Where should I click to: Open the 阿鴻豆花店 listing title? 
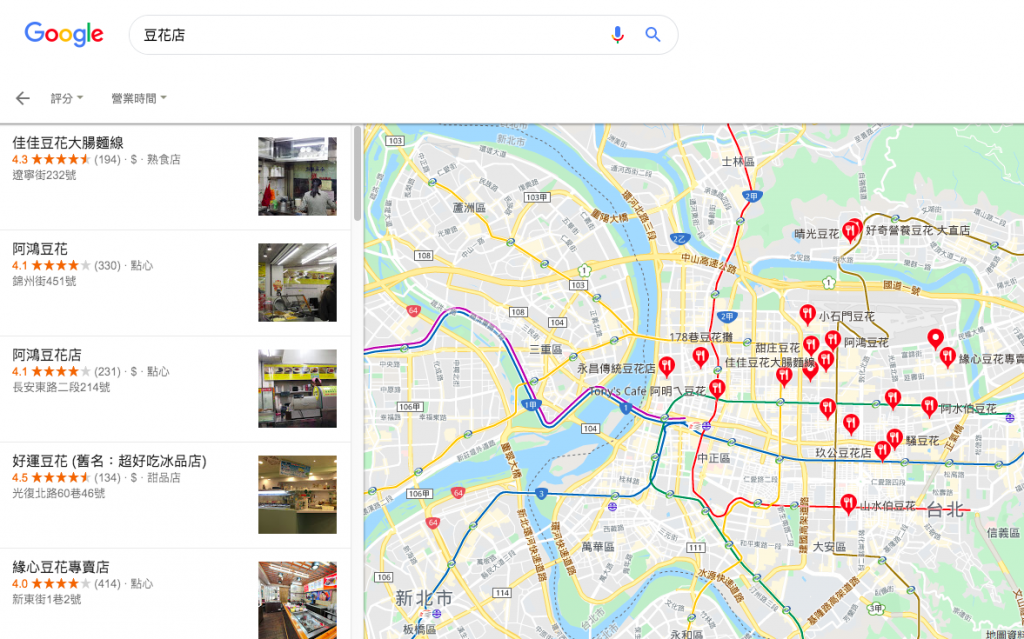click(47, 355)
